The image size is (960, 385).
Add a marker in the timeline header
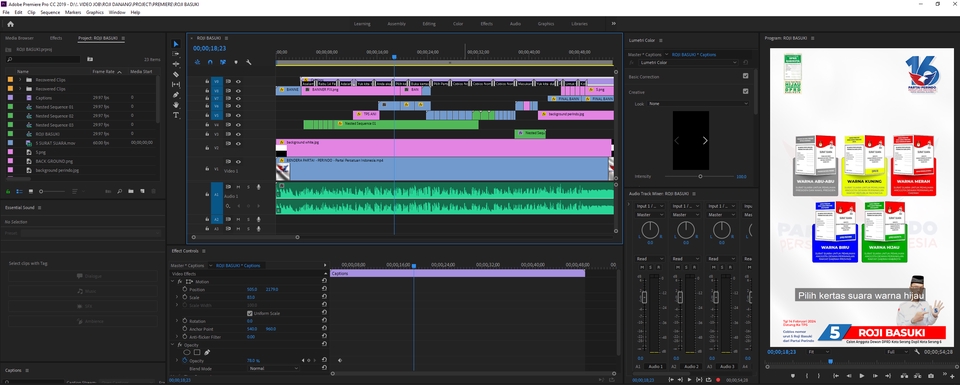(x=236, y=62)
